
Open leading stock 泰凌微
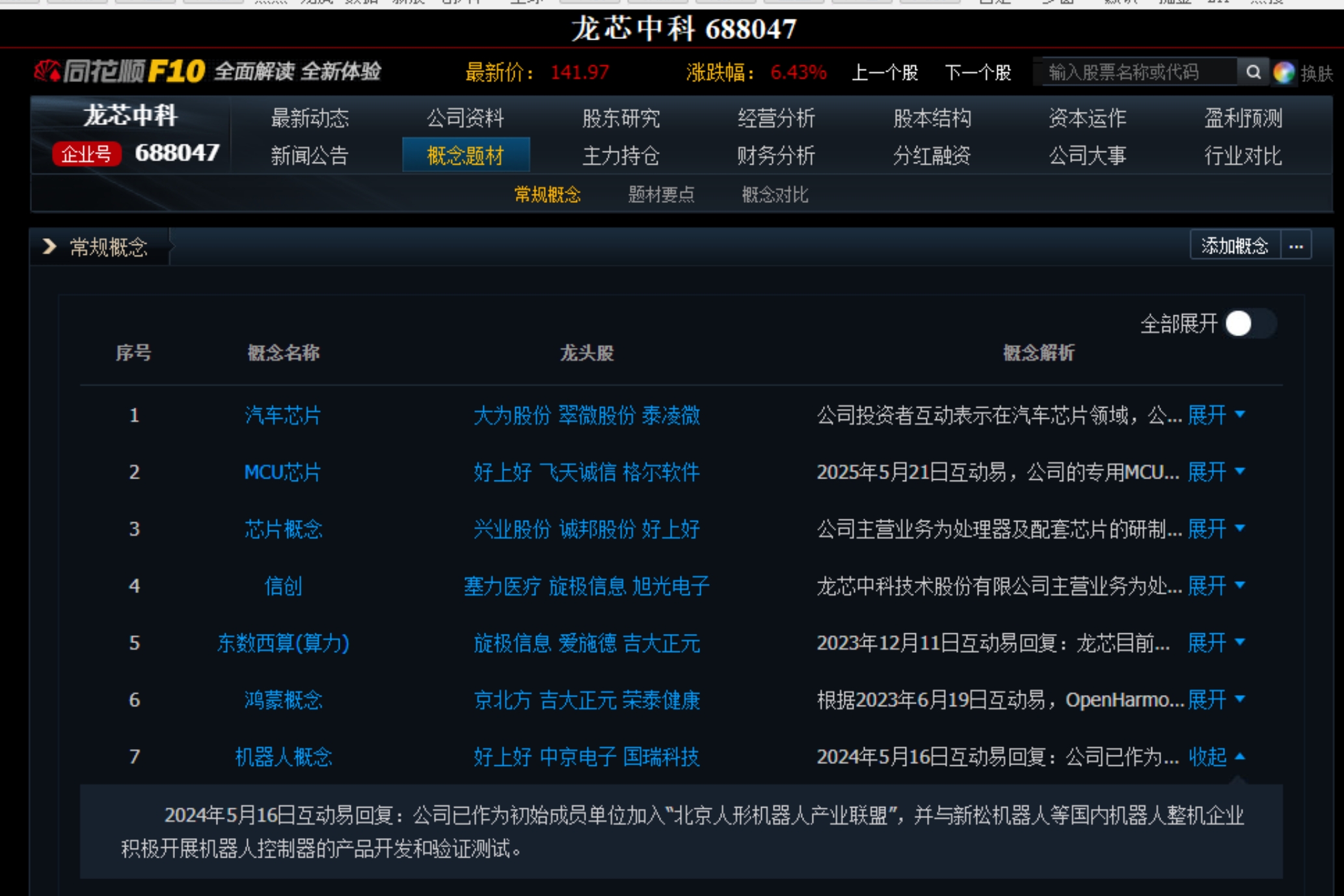tap(671, 415)
